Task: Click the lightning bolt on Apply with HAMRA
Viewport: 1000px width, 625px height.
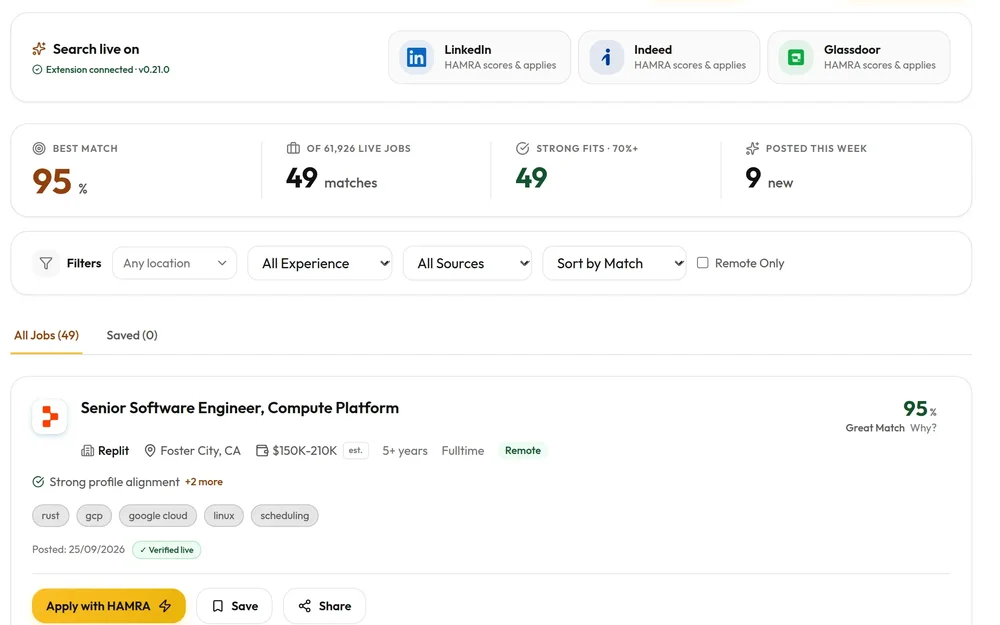Action: (165, 606)
